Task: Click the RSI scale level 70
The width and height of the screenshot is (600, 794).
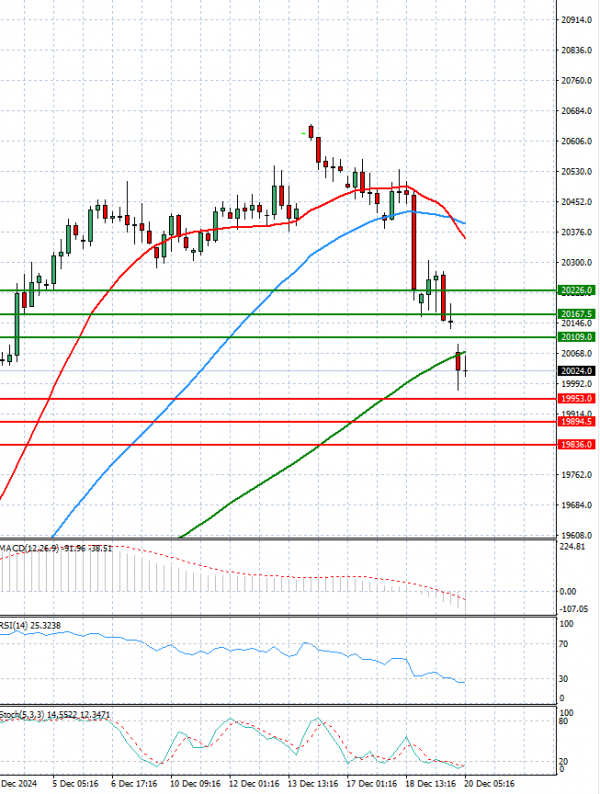Action: [564, 644]
